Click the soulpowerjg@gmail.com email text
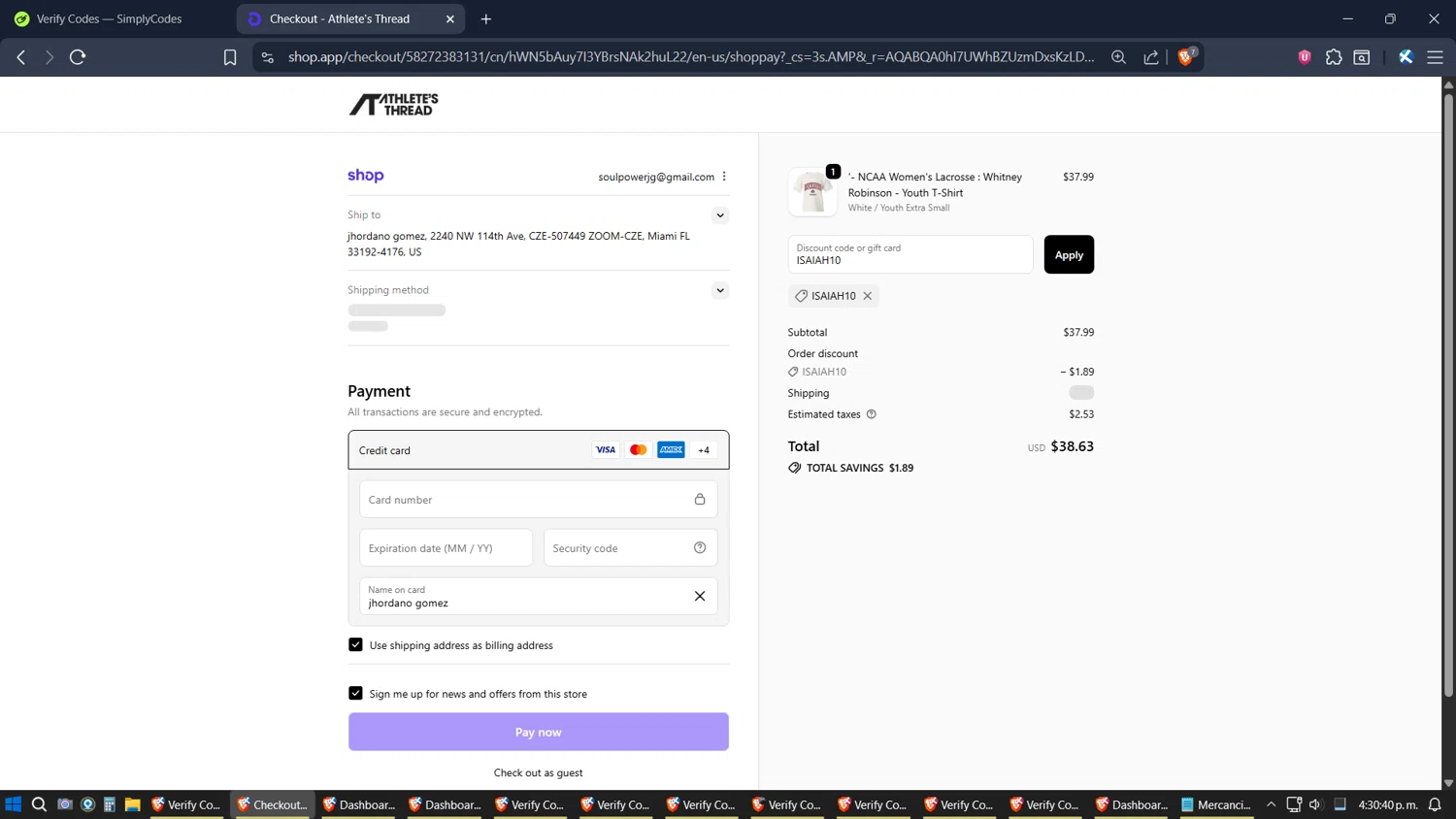Screen dimensions: 1456x819 656,177
